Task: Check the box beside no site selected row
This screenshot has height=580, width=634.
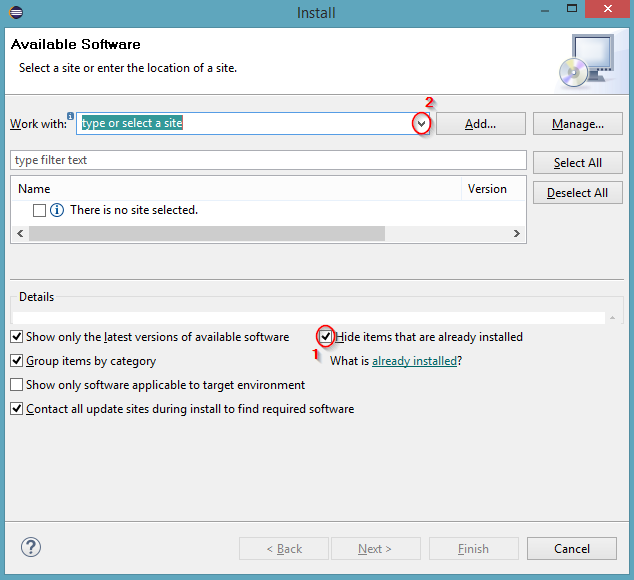Action: pos(39,210)
